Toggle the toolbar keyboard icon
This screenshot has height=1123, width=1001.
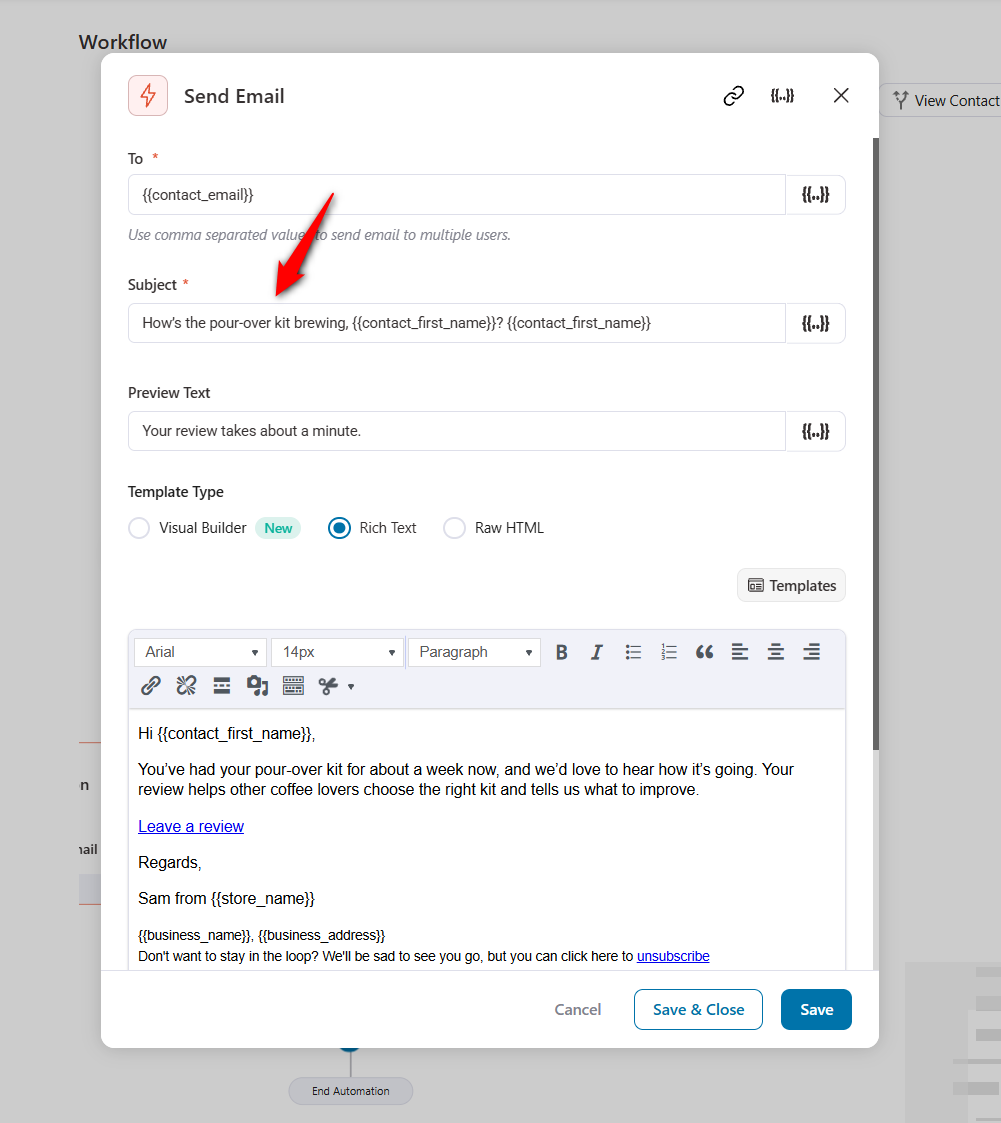tap(294, 685)
